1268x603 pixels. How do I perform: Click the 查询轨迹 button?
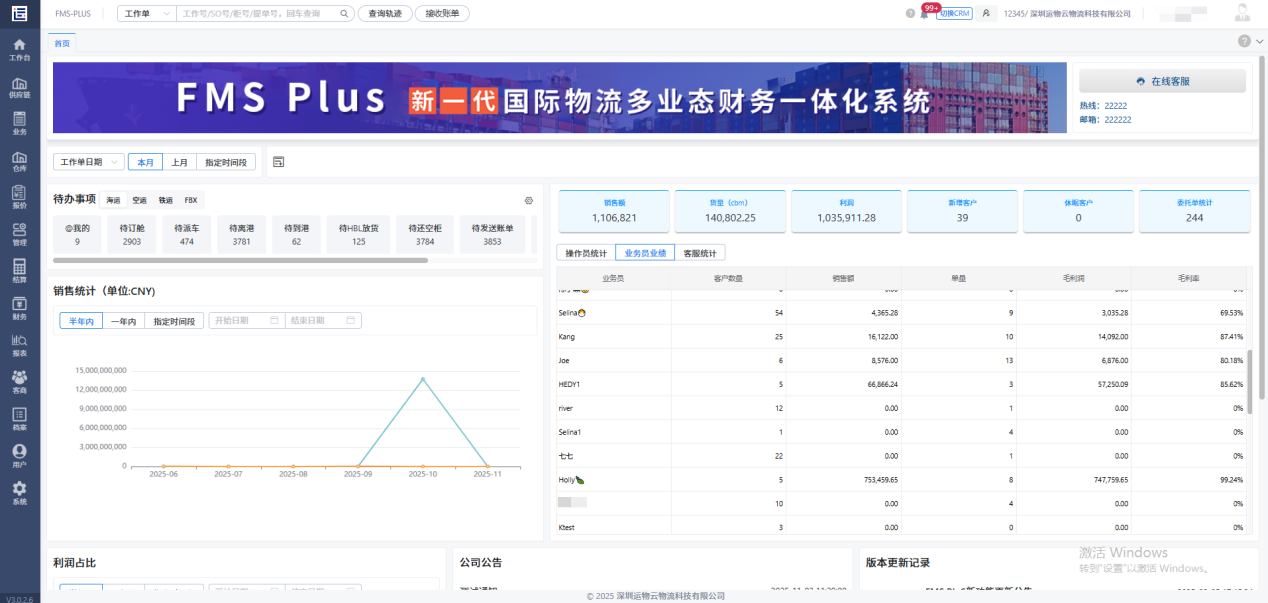click(385, 14)
